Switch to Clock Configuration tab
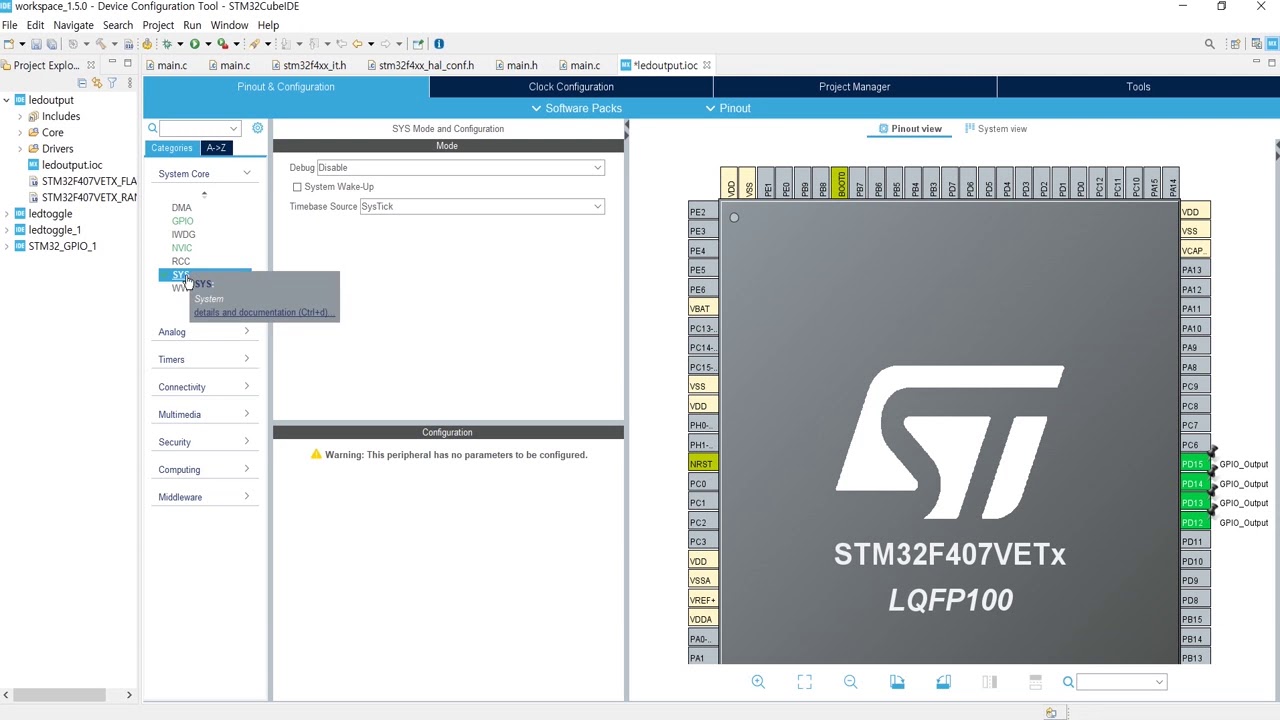The height and width of the screenshot is (720, 1280). click(571, 87)
